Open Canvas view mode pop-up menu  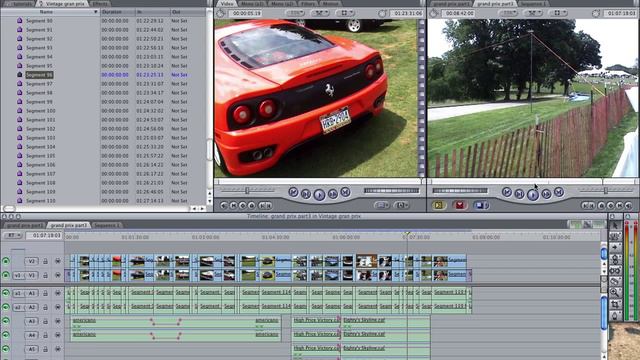pyautogui.click(x=558, y=13)
